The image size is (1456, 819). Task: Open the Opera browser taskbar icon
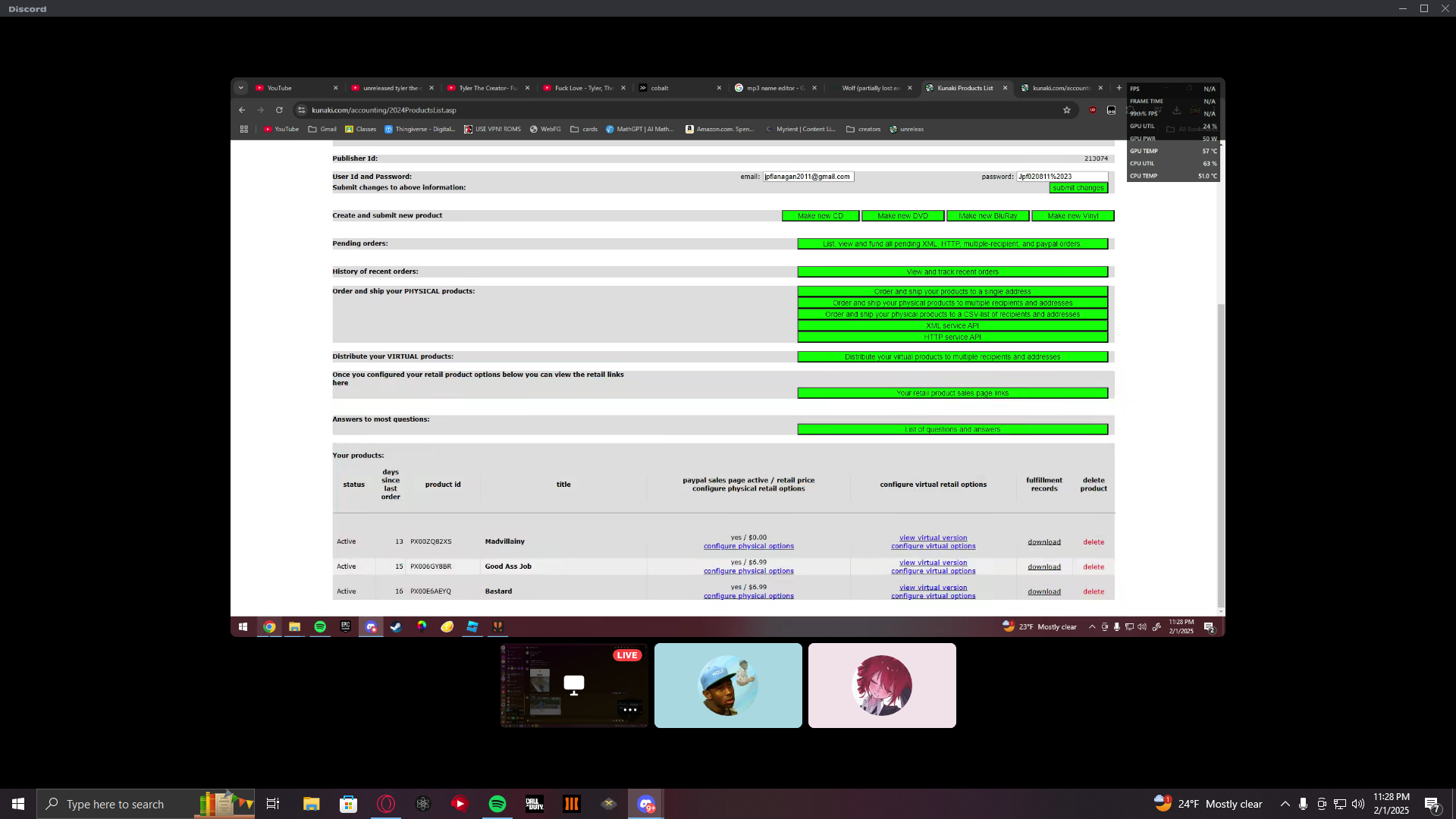386,804
